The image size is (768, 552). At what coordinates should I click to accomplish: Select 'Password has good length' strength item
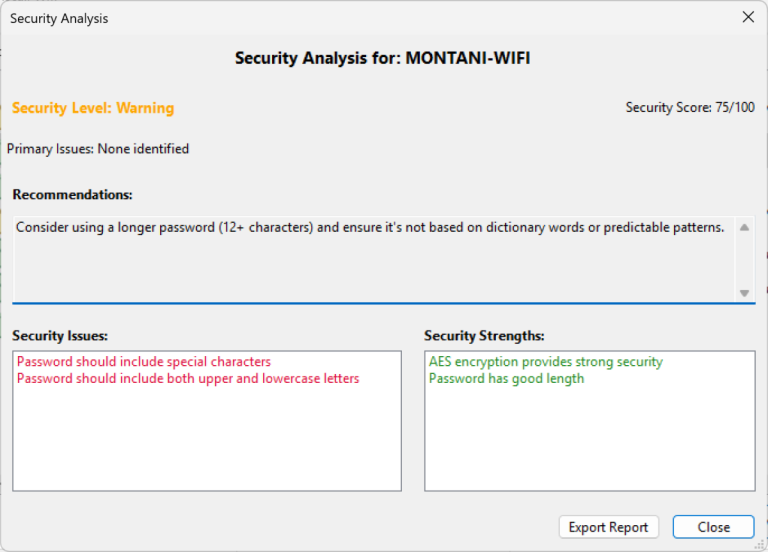(x=506, y=379)
